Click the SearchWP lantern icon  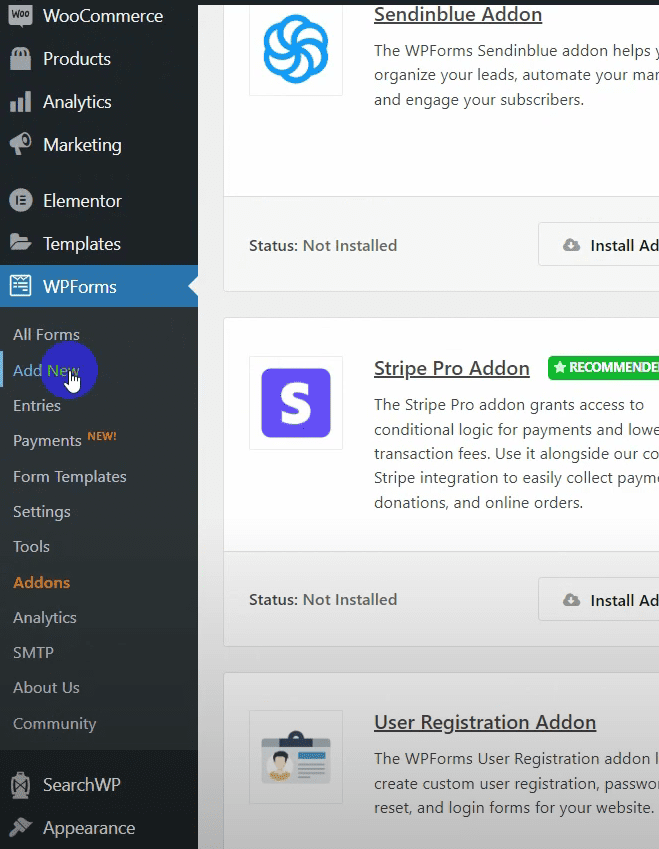[20, 785]
